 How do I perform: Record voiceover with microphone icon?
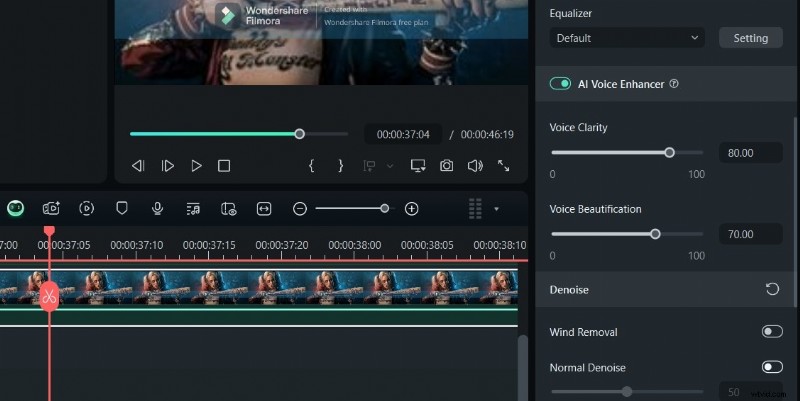click(157, 208)
